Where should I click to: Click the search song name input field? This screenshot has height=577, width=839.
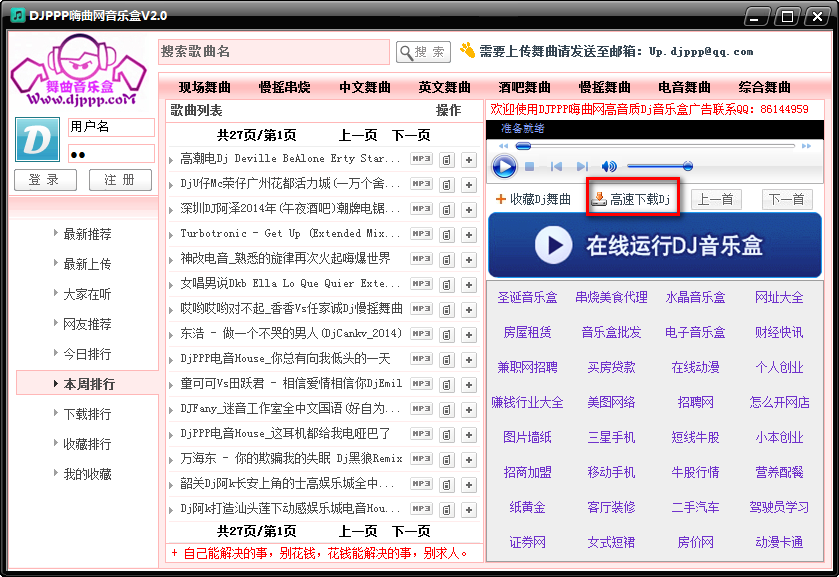coord(273,52)
